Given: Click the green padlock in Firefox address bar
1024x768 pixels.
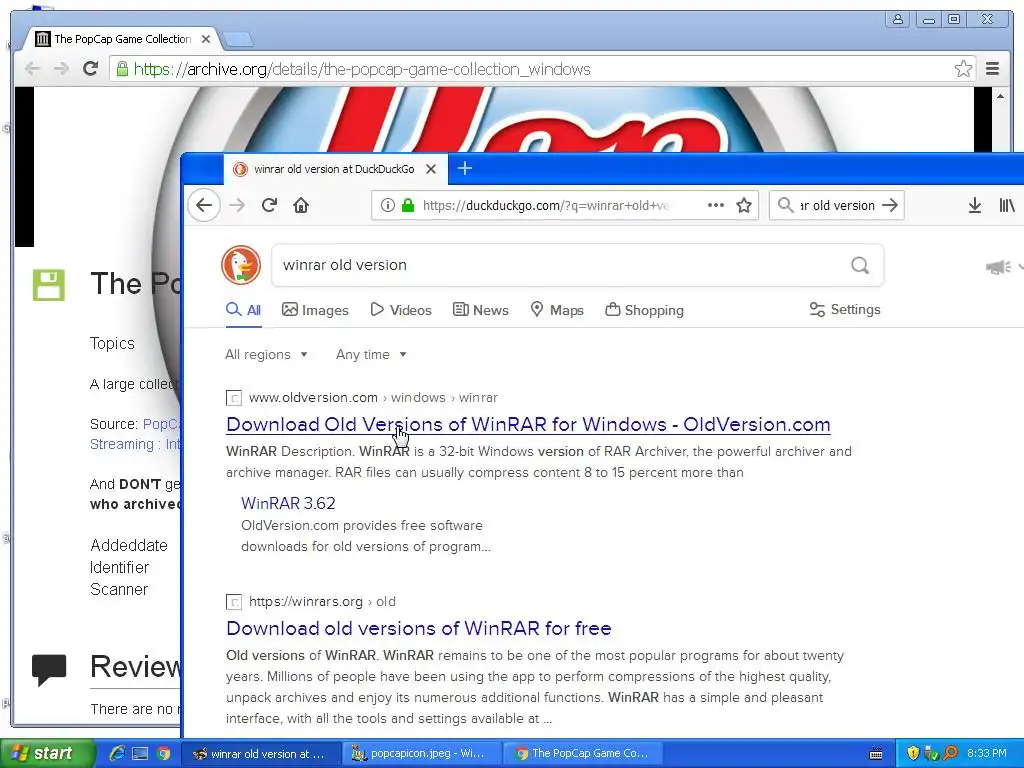Looking at the screenshot, I should pos(408,205).
